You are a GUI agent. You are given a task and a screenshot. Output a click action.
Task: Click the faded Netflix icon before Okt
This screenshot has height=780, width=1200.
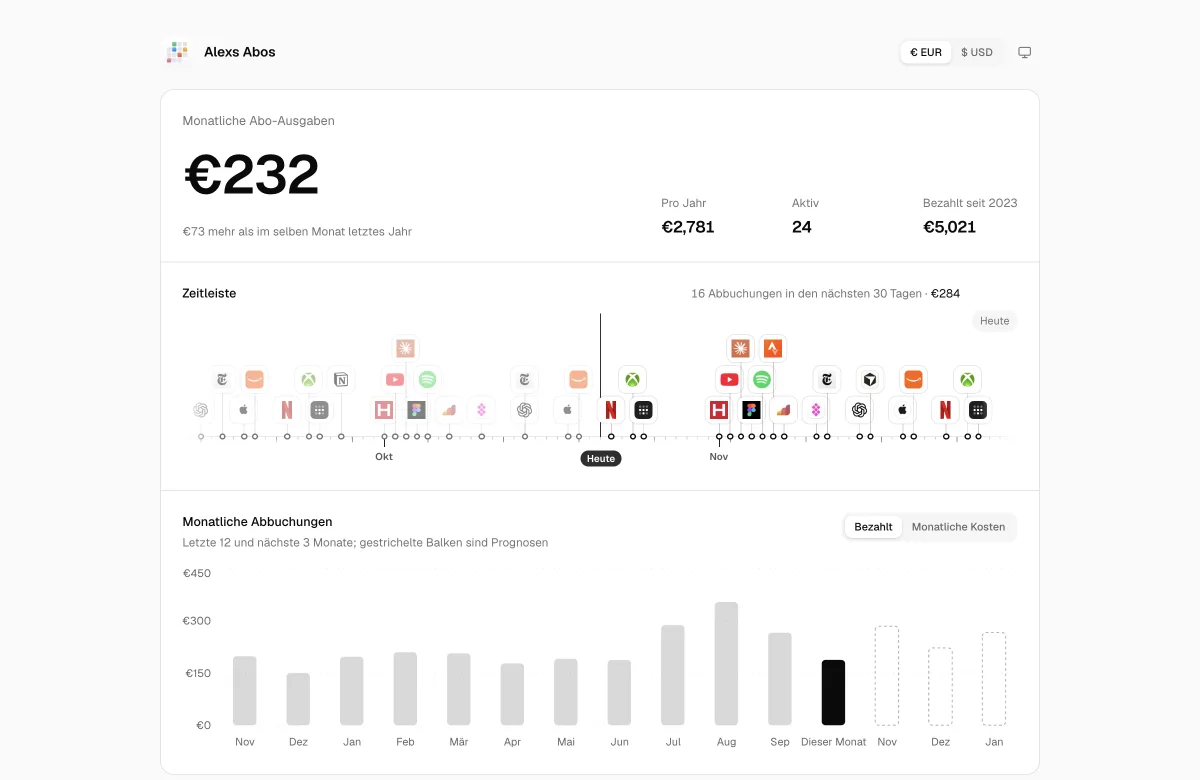click(x=287, y=410)
